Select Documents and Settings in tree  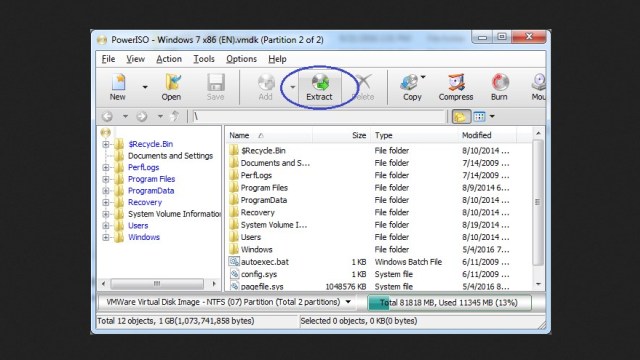[170, 156]
